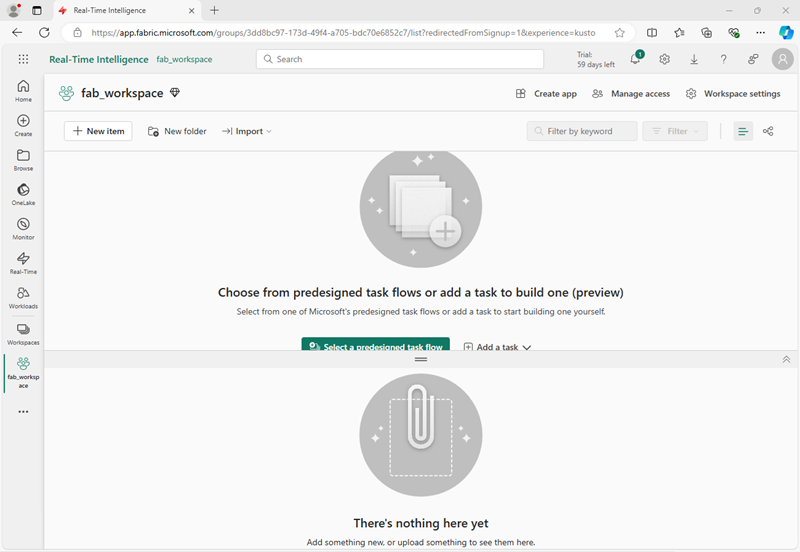800x552 pixels.
Task: Select the Browse item in sidebar
Action: (x=23, y=160)
